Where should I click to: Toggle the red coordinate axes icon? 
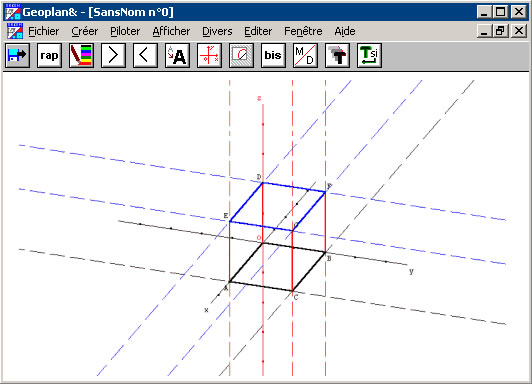(x=209, y=55)
